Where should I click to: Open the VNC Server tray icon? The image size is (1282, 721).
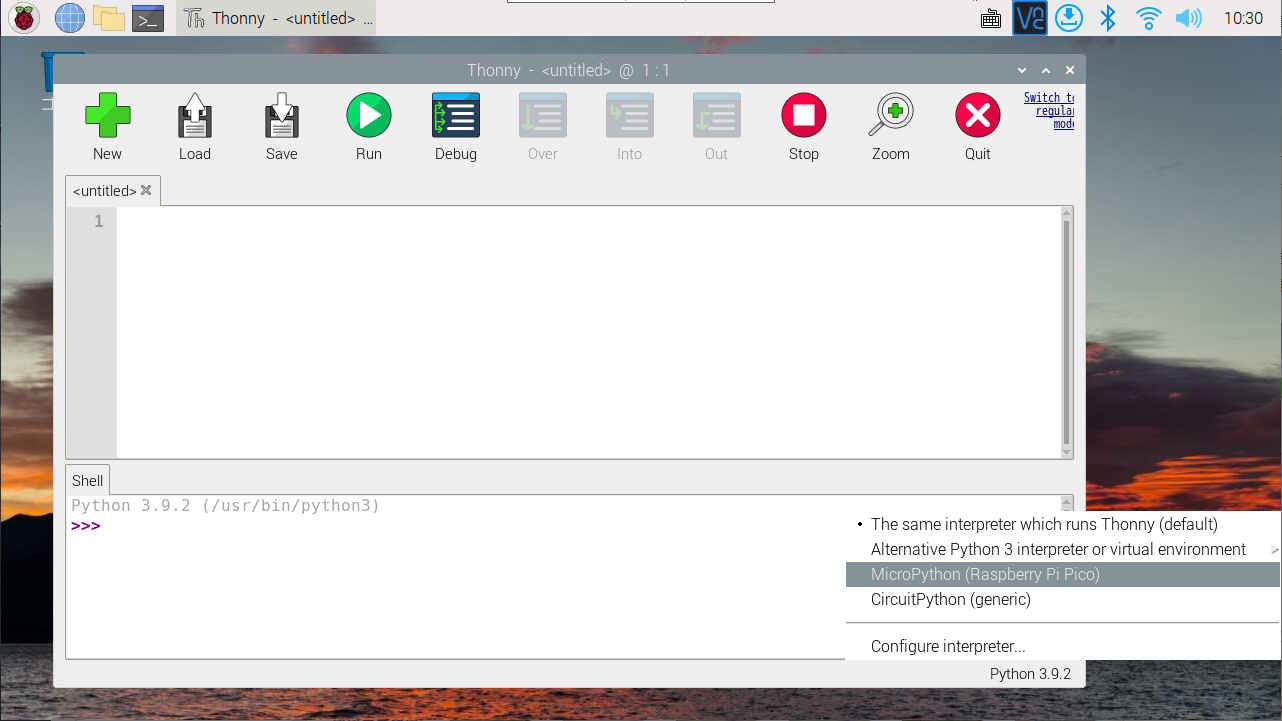point(1030,18)
